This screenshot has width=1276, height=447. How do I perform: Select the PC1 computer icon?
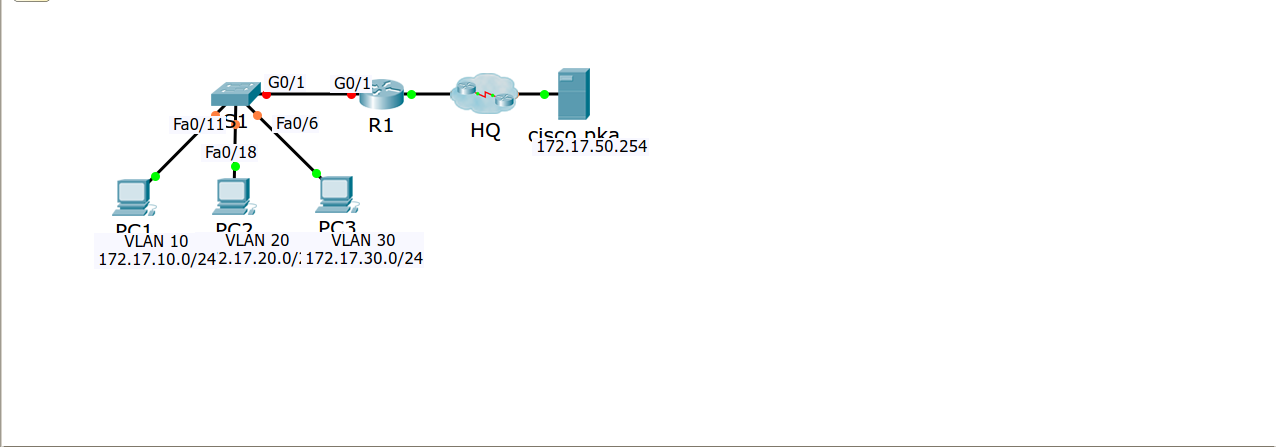pos(133,198)
